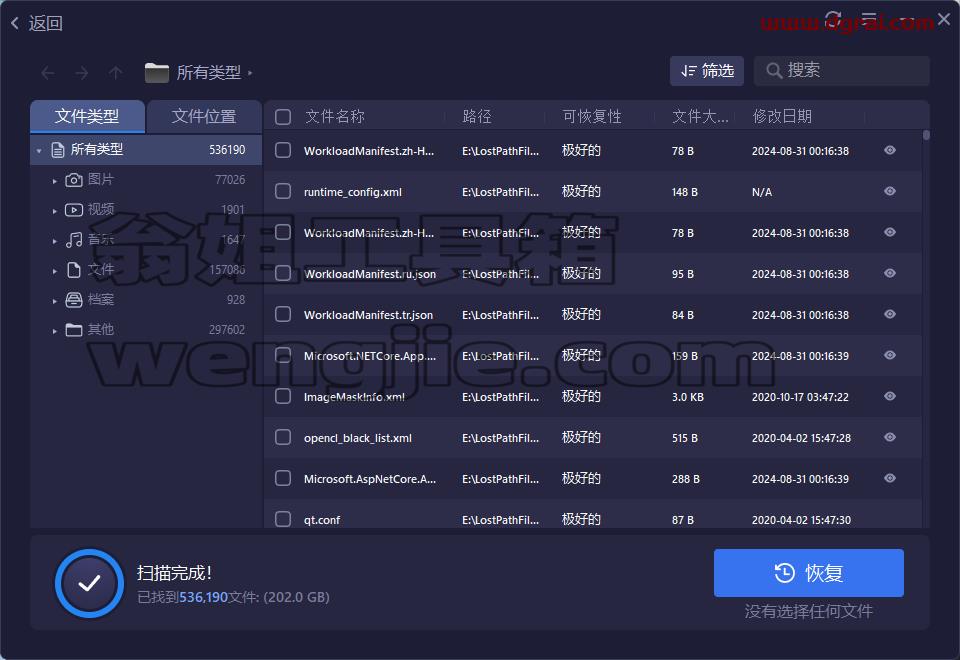This screenshot has width=960, height=660.
Task: Open the 筛选 filter button
Action: tap(707, 71)
